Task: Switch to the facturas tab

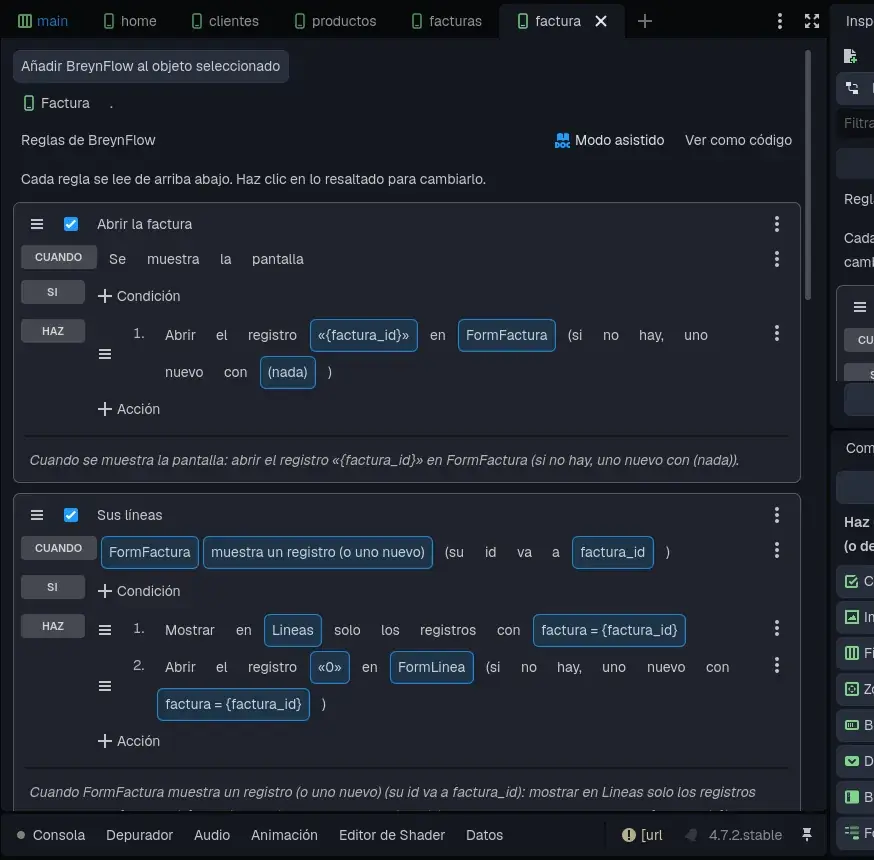Action: click(x=446, y=21)
